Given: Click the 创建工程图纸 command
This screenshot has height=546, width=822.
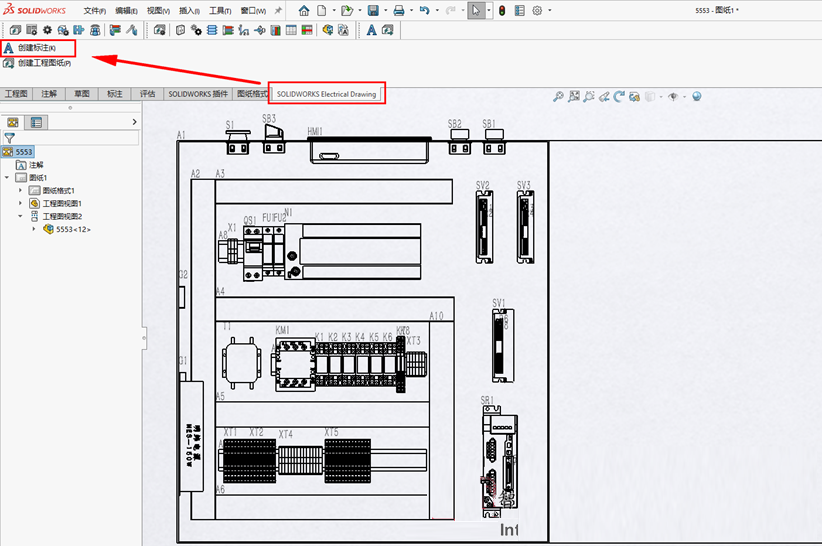Looking at the screenshot, I should (44, 63).
